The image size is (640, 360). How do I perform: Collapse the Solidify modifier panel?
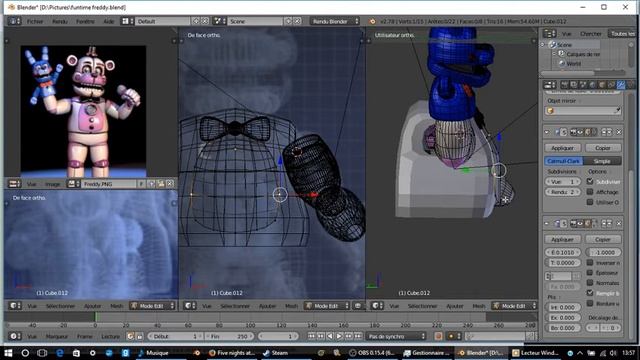547,223
